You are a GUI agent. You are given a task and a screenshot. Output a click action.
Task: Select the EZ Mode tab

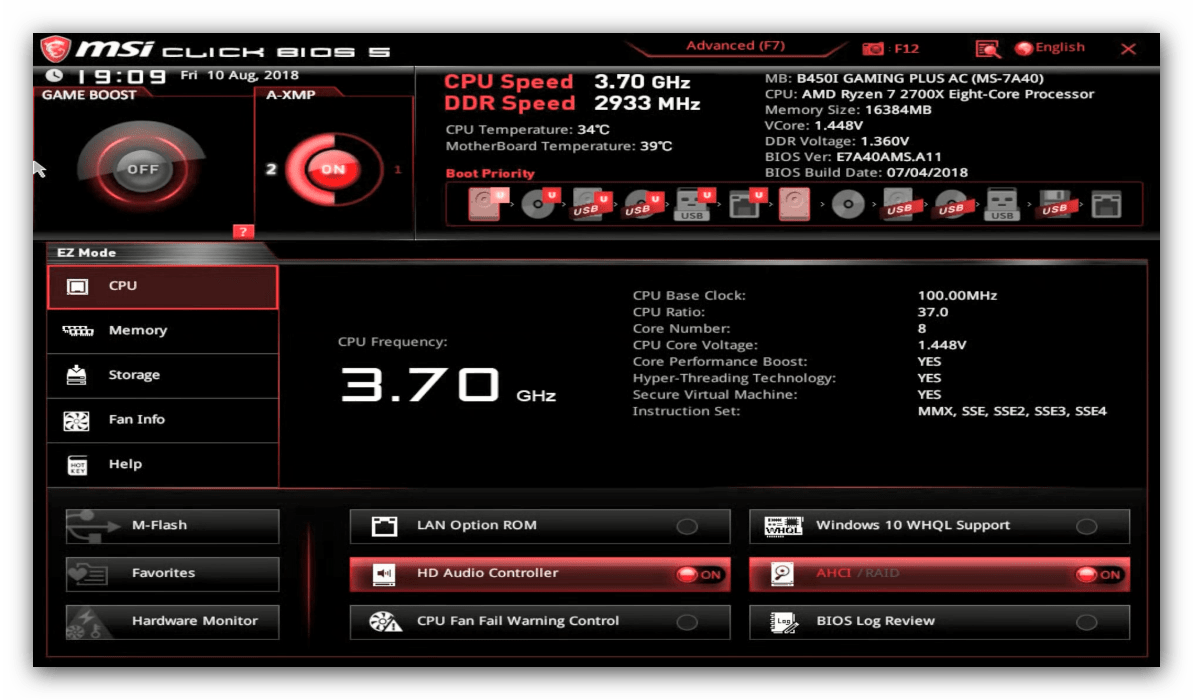tap(84, 252)
